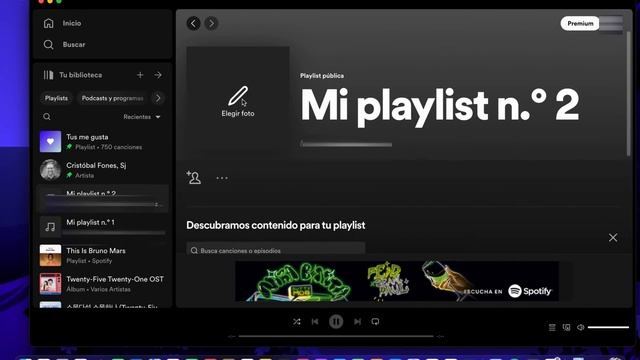
Task: Invite collaborators with add-user icon
Action: tap(193, 178)
